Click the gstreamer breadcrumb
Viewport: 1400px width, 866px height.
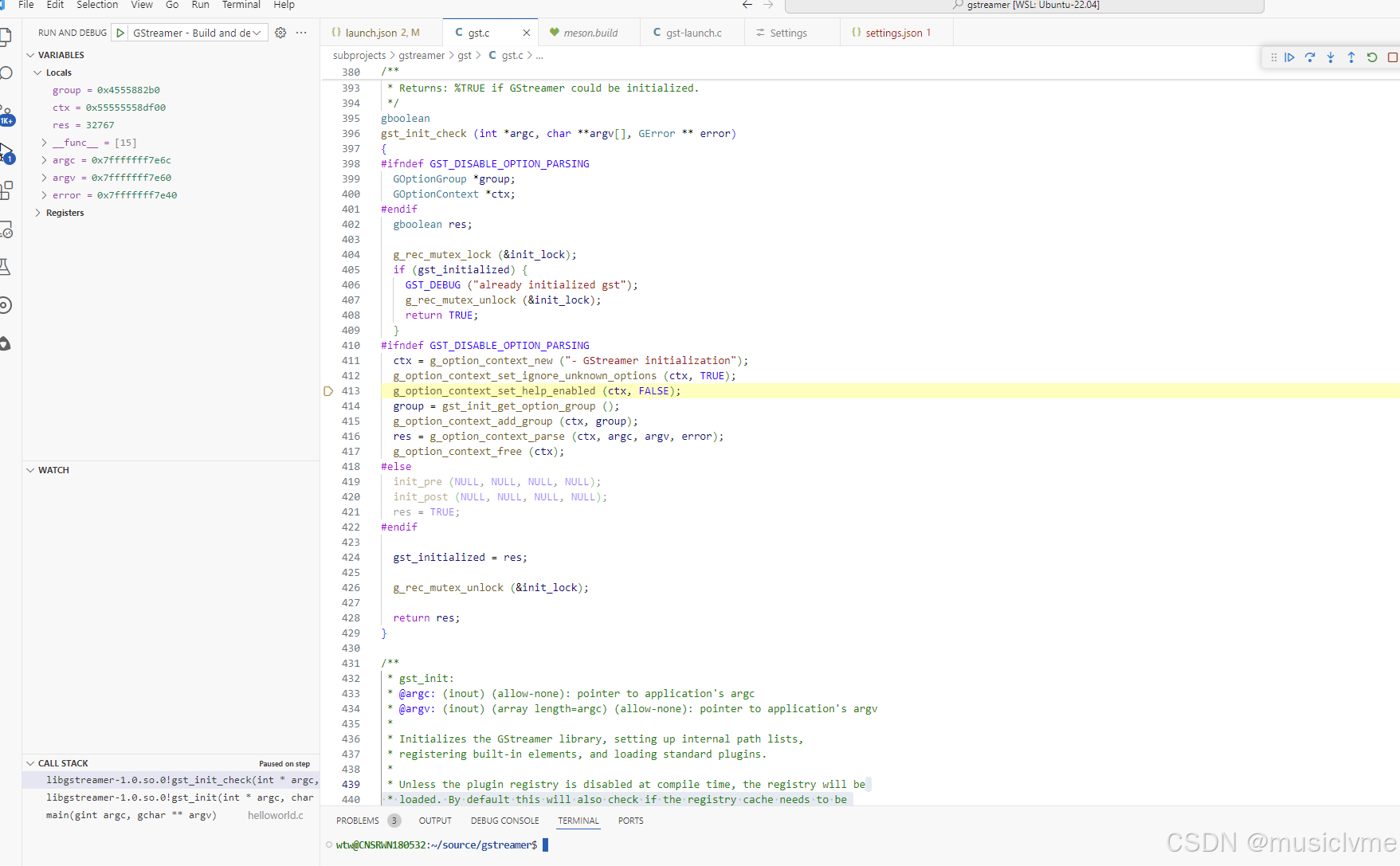pyautogui.click(x=422, y=55)
